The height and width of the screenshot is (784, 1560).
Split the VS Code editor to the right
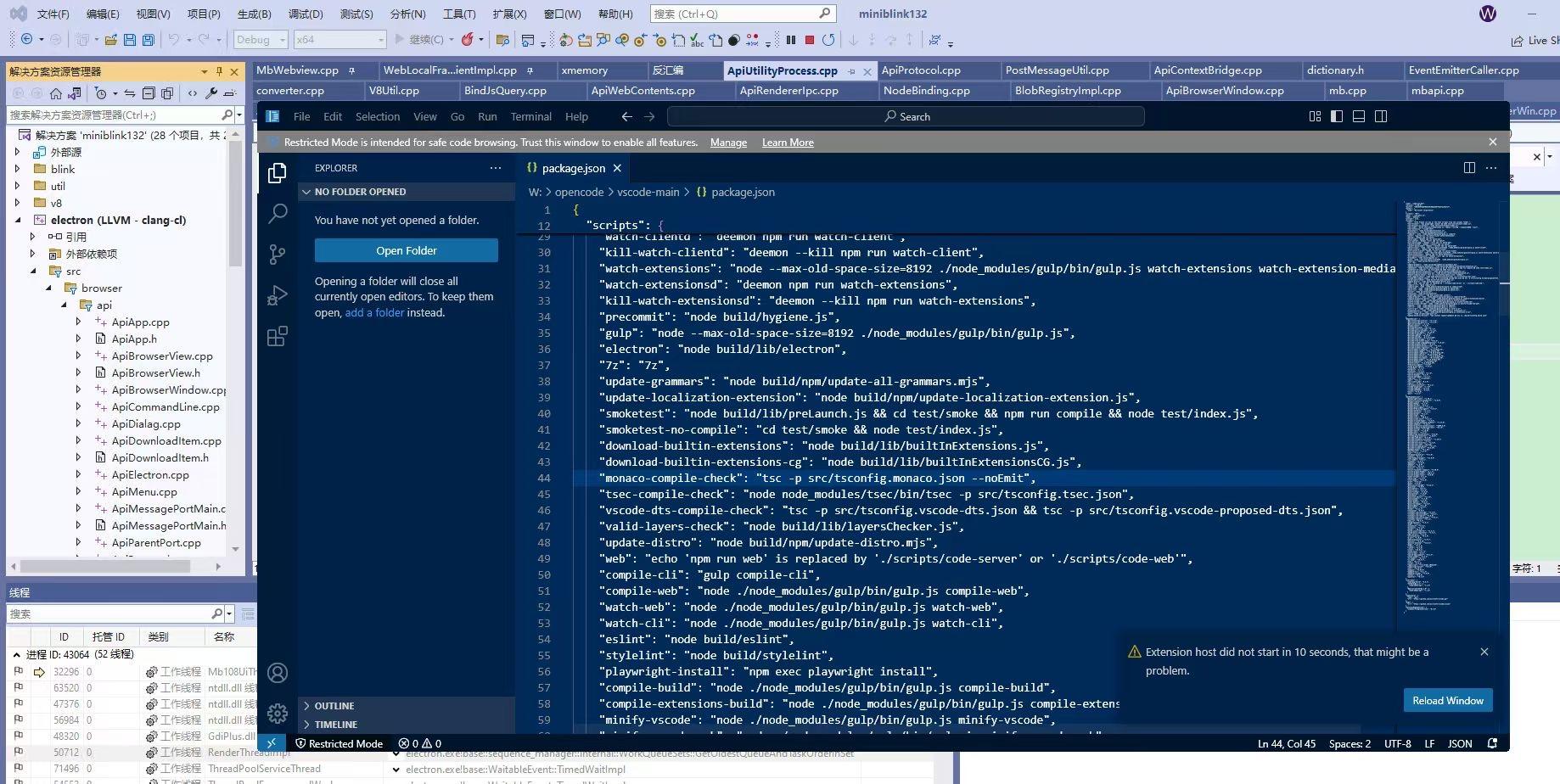click(1469, 168)
